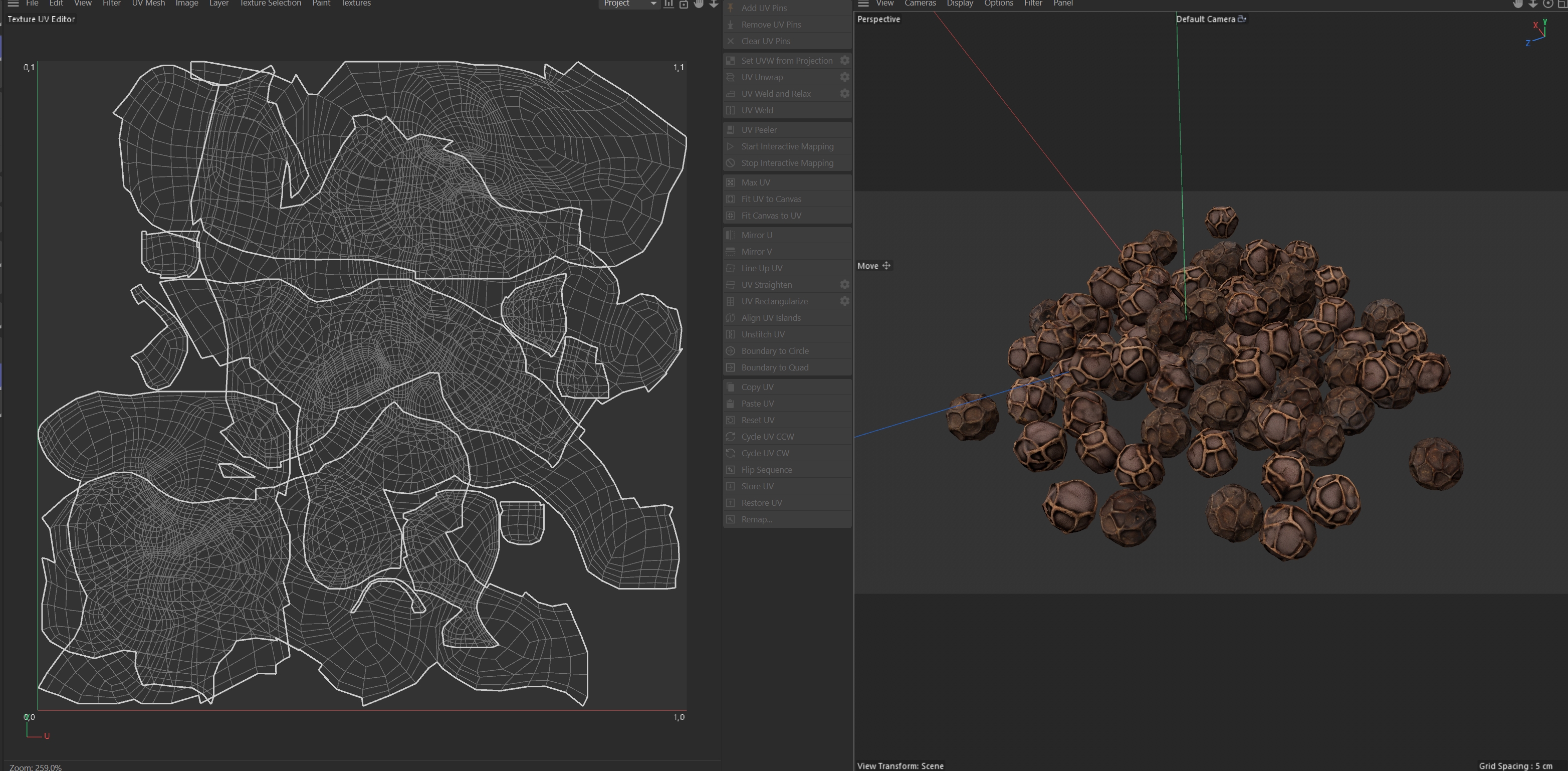The height and width of the screenshot is (771, 1568).
Task: Open the Cameras menu in viewport
Action: click(920, 4)
